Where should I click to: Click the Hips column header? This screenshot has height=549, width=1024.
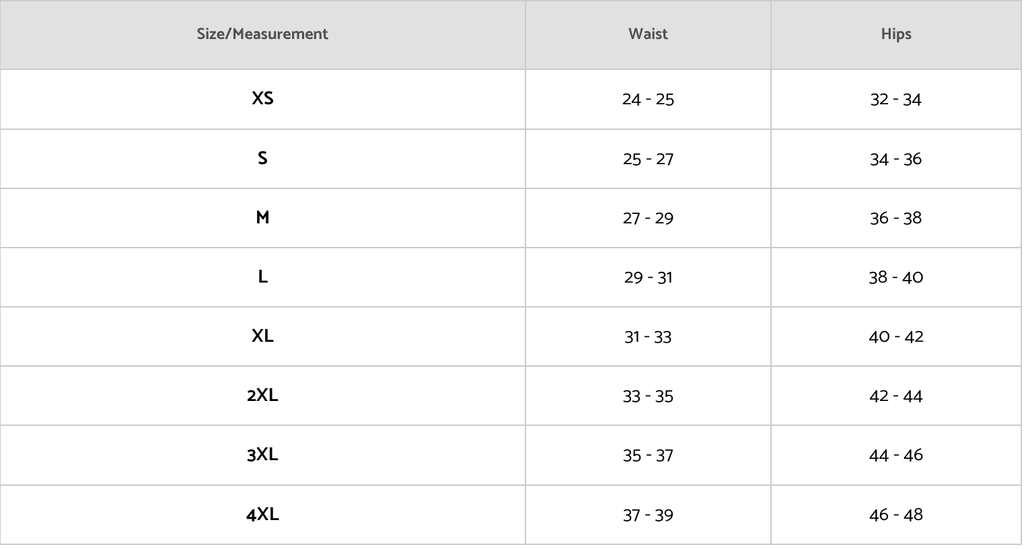(896, 34)
